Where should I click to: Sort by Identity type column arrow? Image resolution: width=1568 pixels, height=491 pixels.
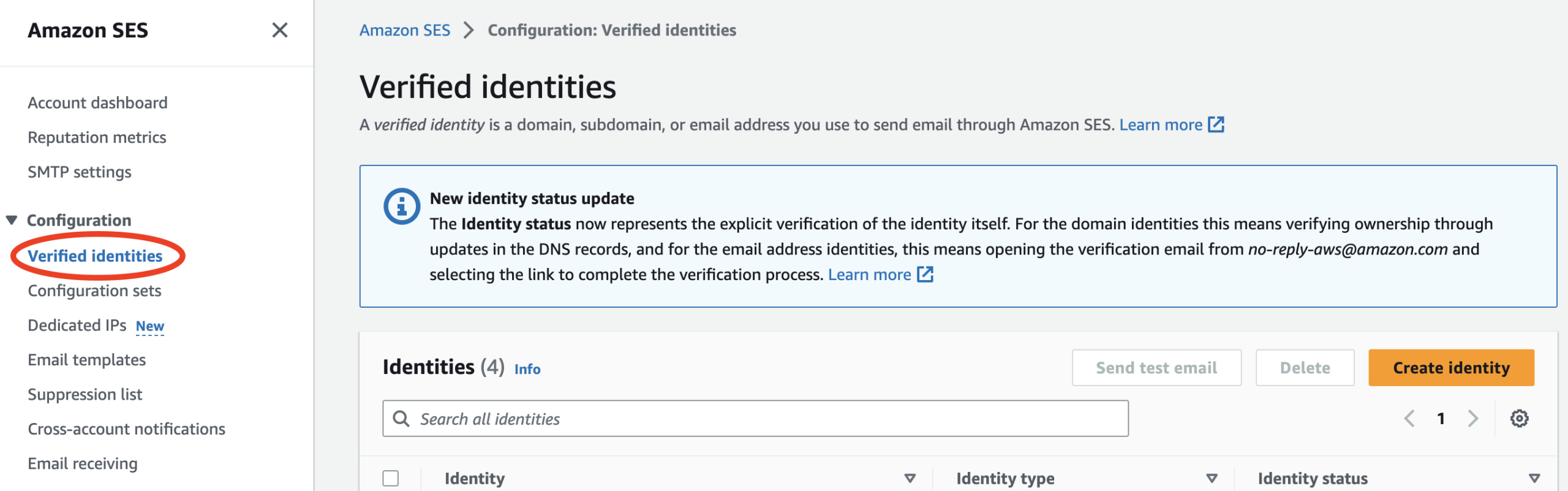point(1212,478)
